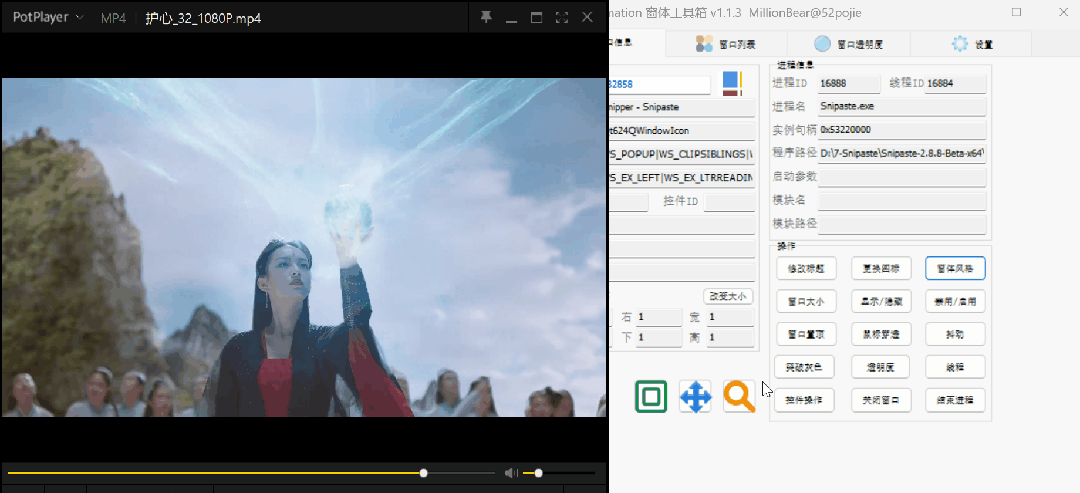This screenshot has width=1080, height=493.
Task: Click the 改变大小 button
Action: coord(728,296)
